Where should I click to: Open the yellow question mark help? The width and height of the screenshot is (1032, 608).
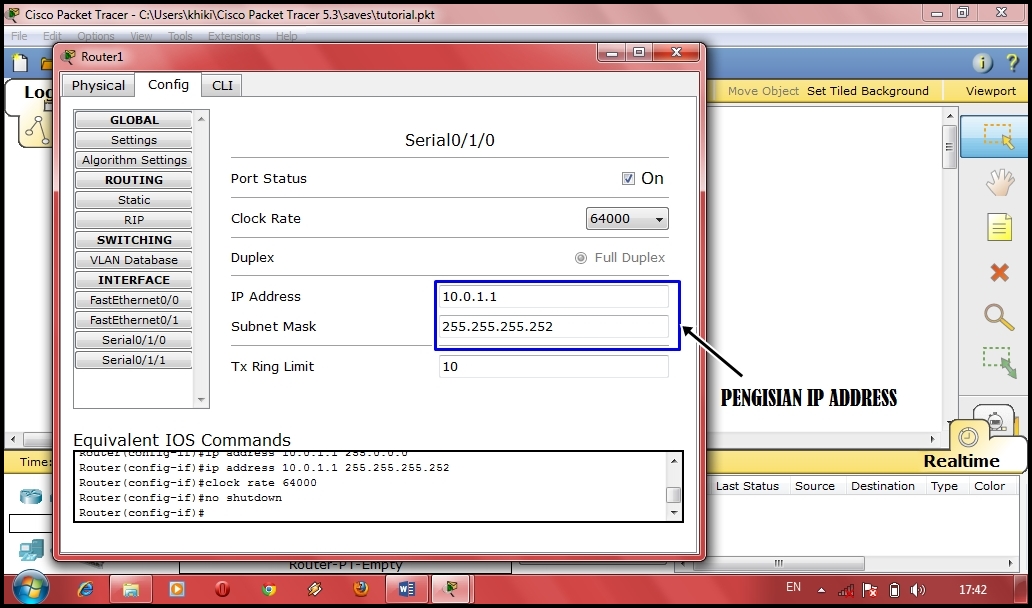point(1013,63)
